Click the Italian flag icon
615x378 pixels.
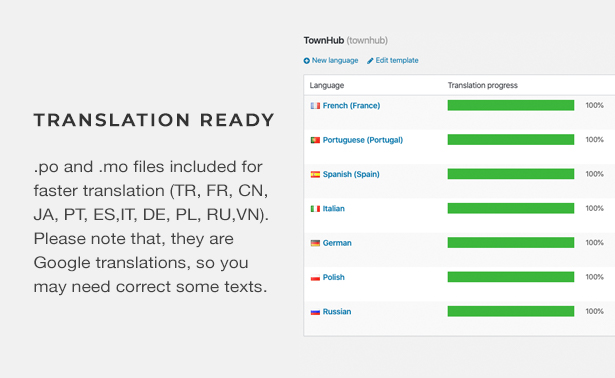[315, 209]
